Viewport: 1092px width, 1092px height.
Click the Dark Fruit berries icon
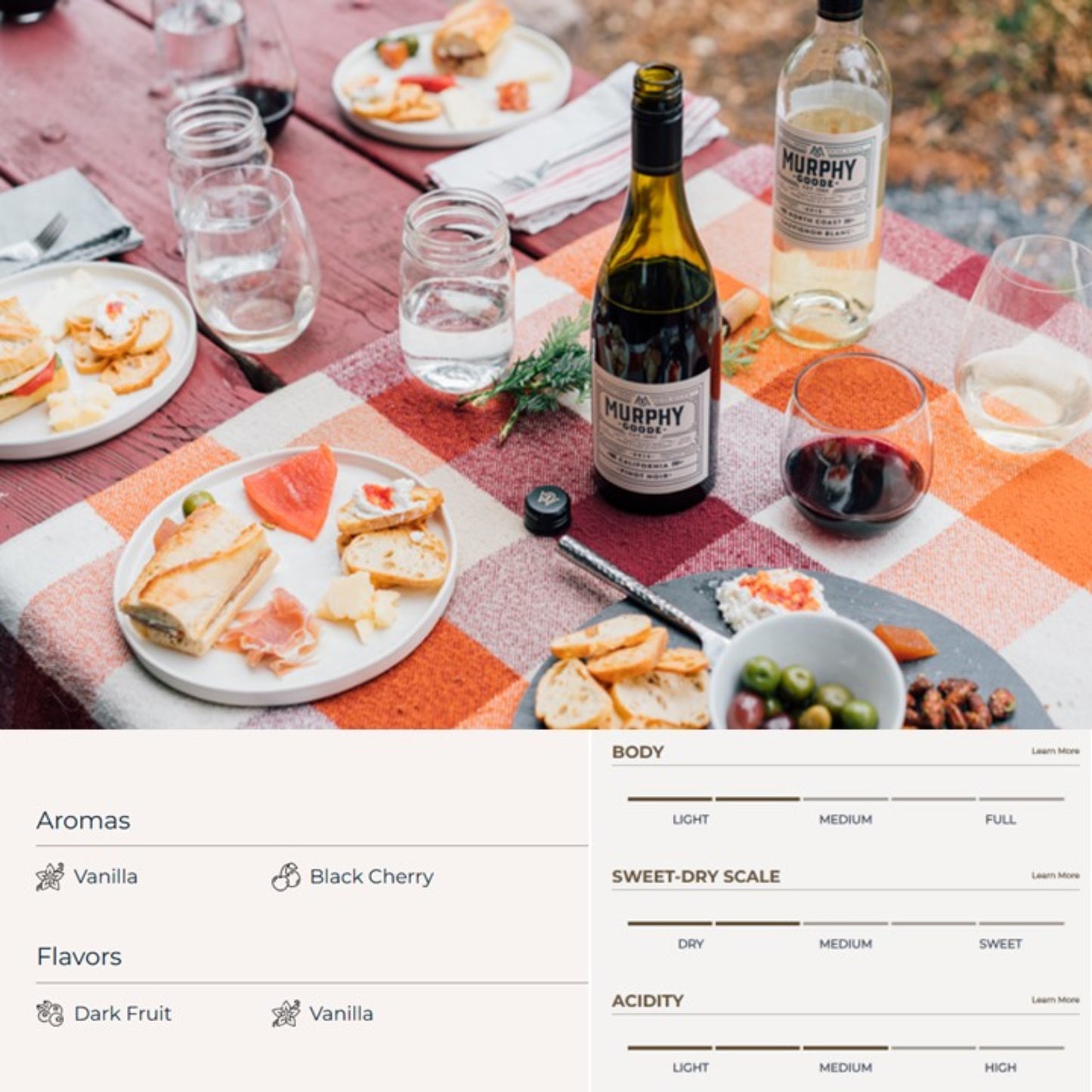coord(50,1013)
